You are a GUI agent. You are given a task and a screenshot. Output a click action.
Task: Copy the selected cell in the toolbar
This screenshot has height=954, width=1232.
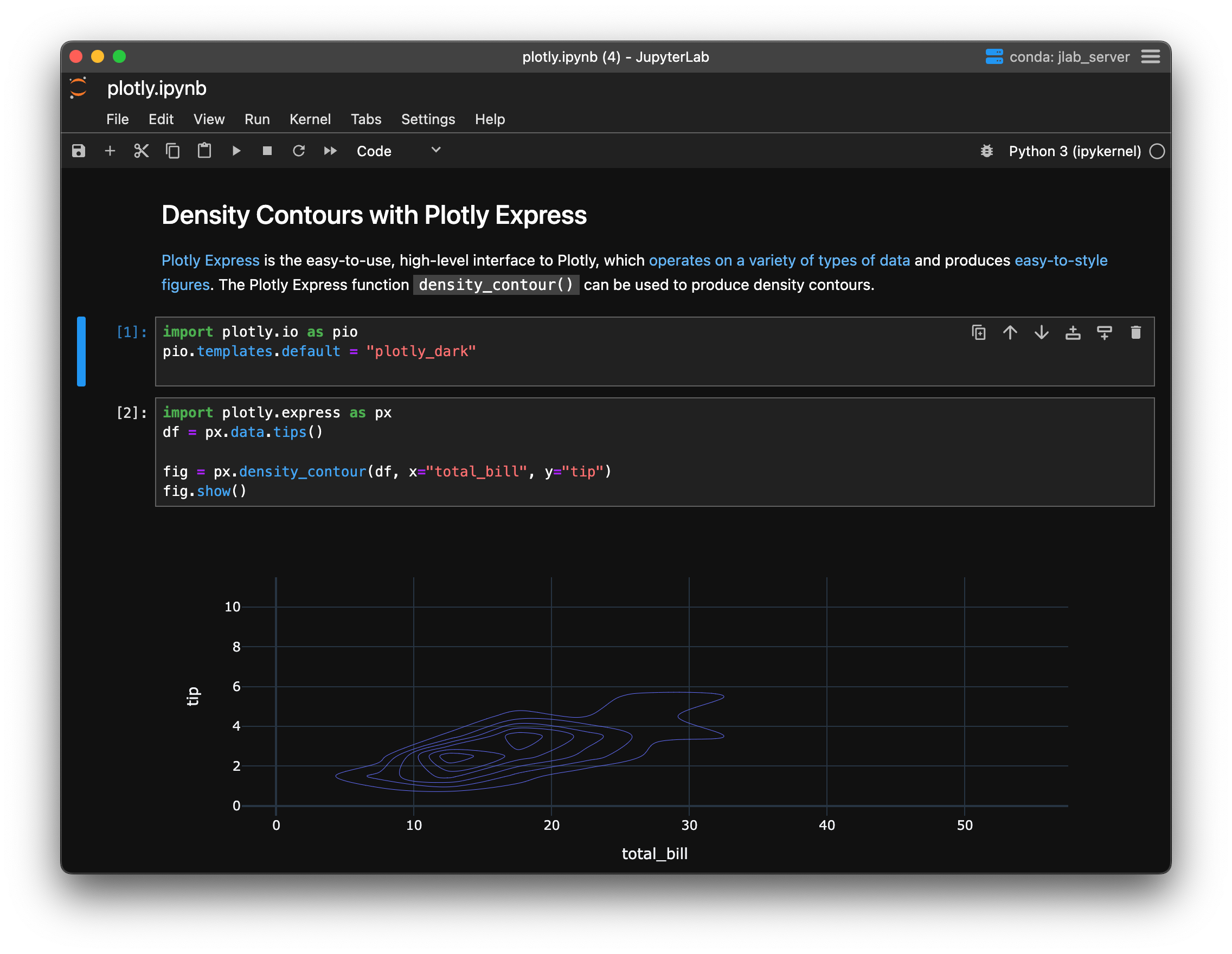tap(172, 151)
